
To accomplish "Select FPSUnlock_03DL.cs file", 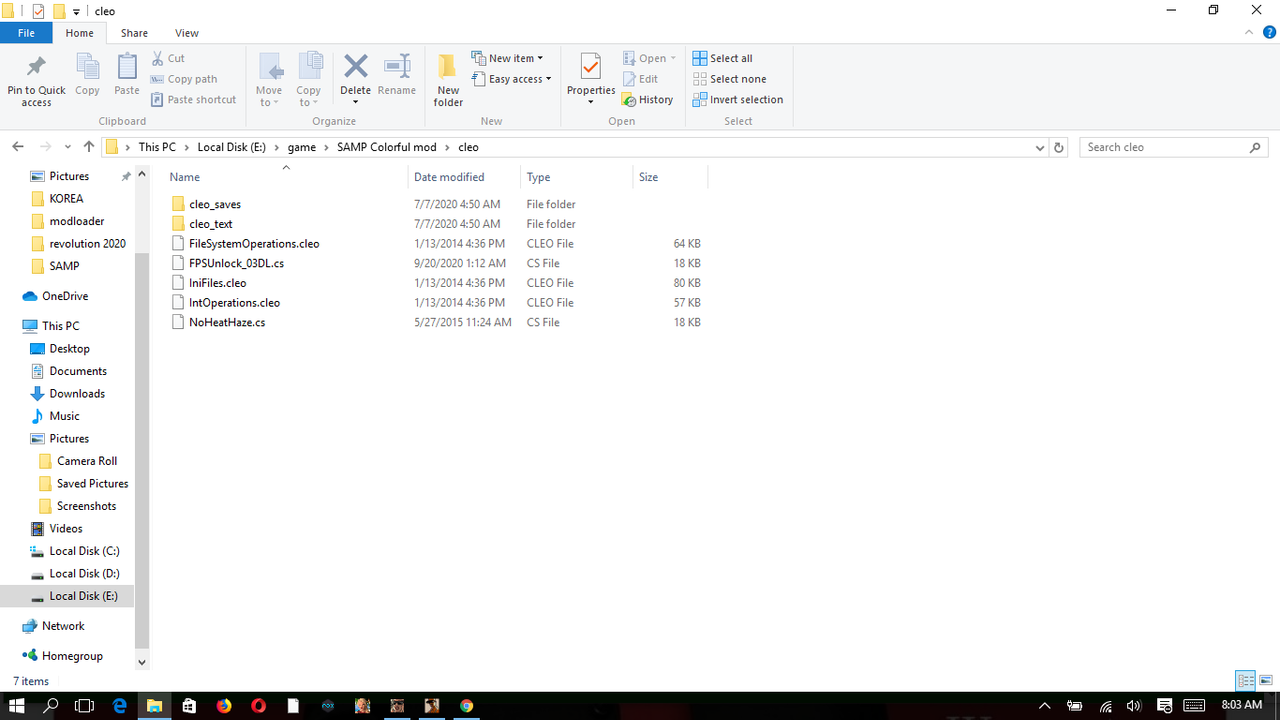I will click(236, 263).
